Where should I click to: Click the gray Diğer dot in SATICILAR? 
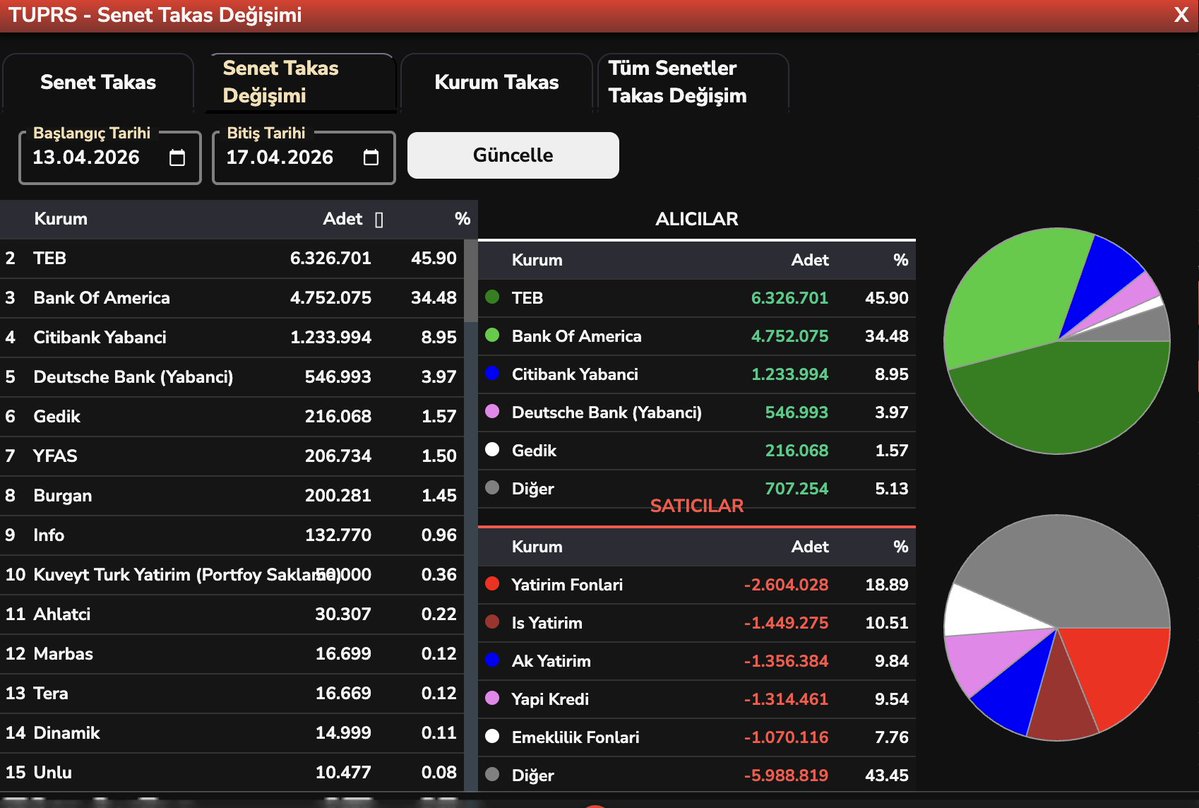(x=492, y=774)
